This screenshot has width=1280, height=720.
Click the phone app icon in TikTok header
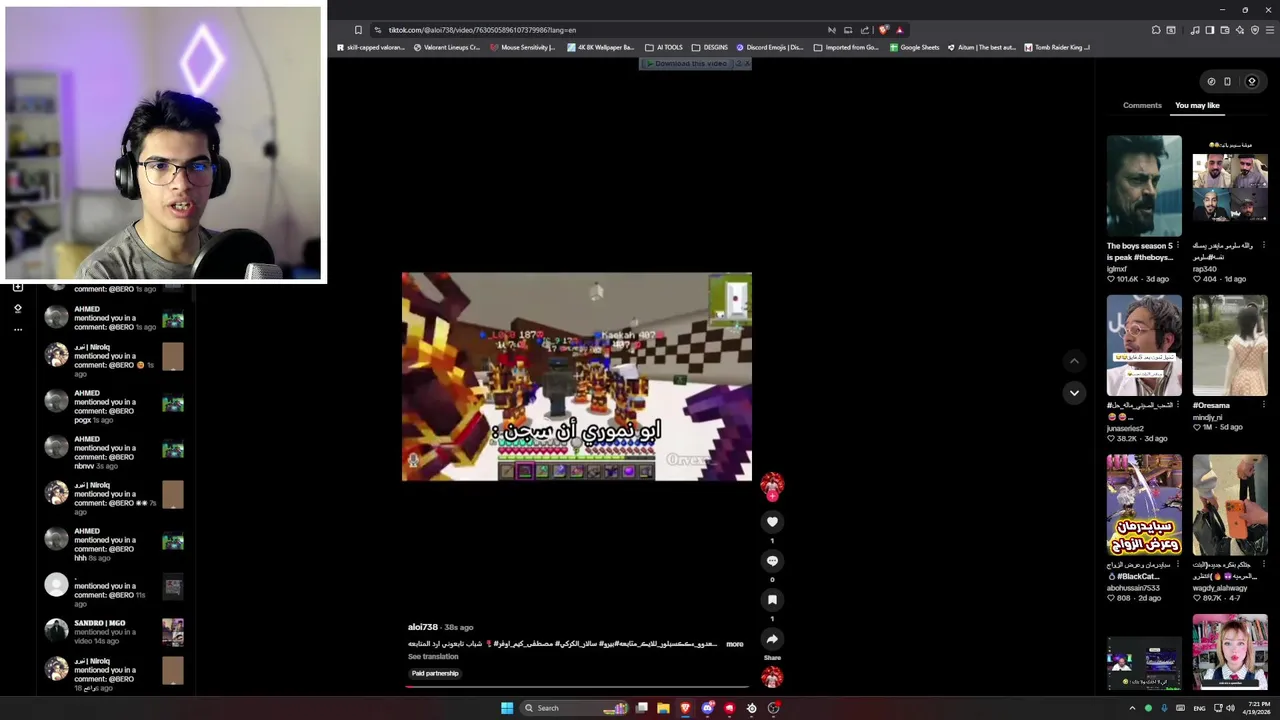click(x=1228, y=81)
